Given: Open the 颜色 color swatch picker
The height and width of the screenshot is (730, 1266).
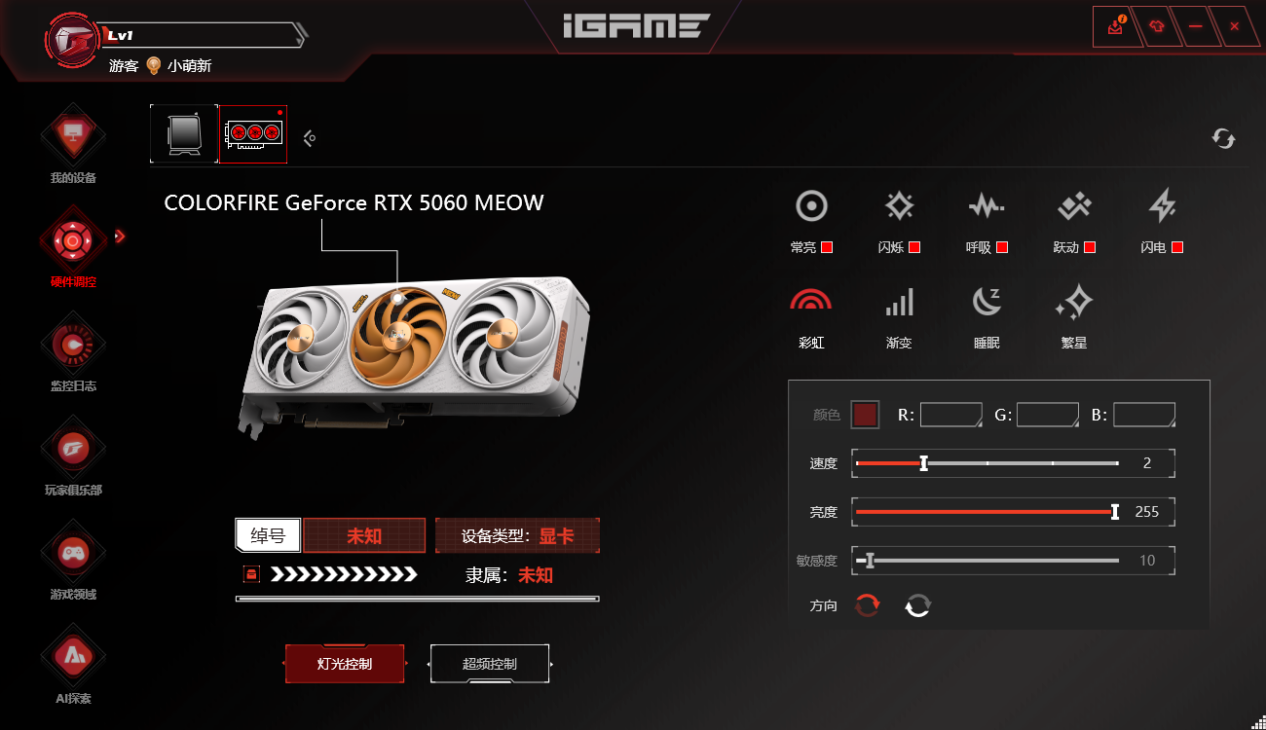Looking at the screenshot, I should pos(864,414).
